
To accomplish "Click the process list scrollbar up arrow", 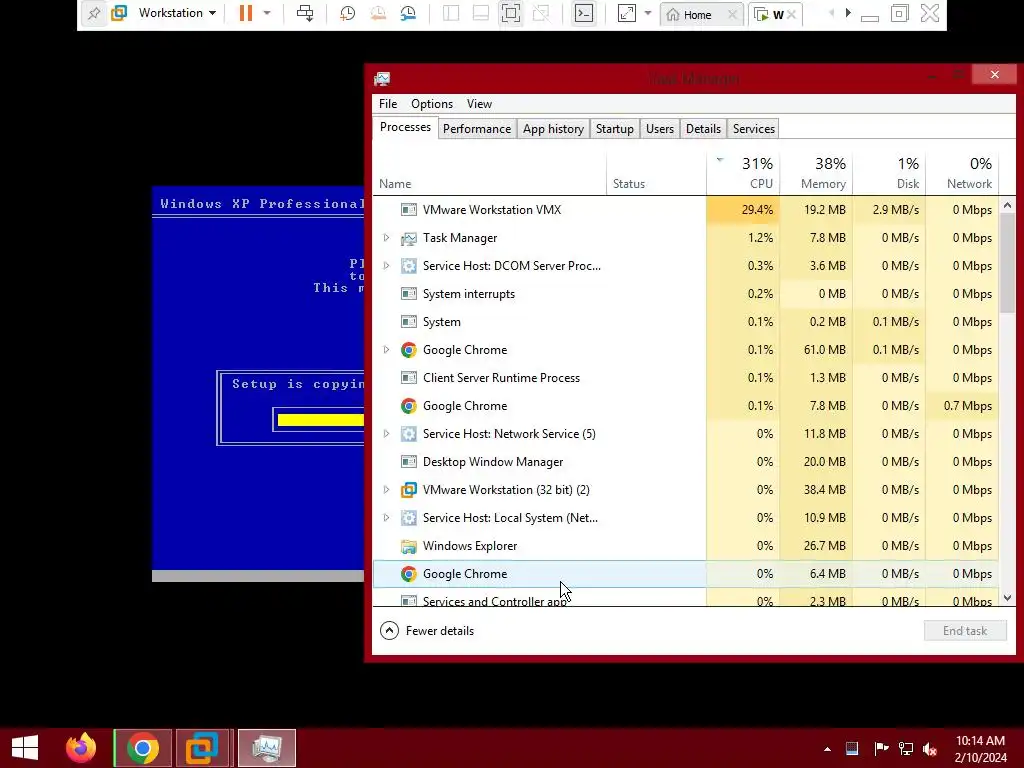I will pyautogui.click(x=1007, y=205).
